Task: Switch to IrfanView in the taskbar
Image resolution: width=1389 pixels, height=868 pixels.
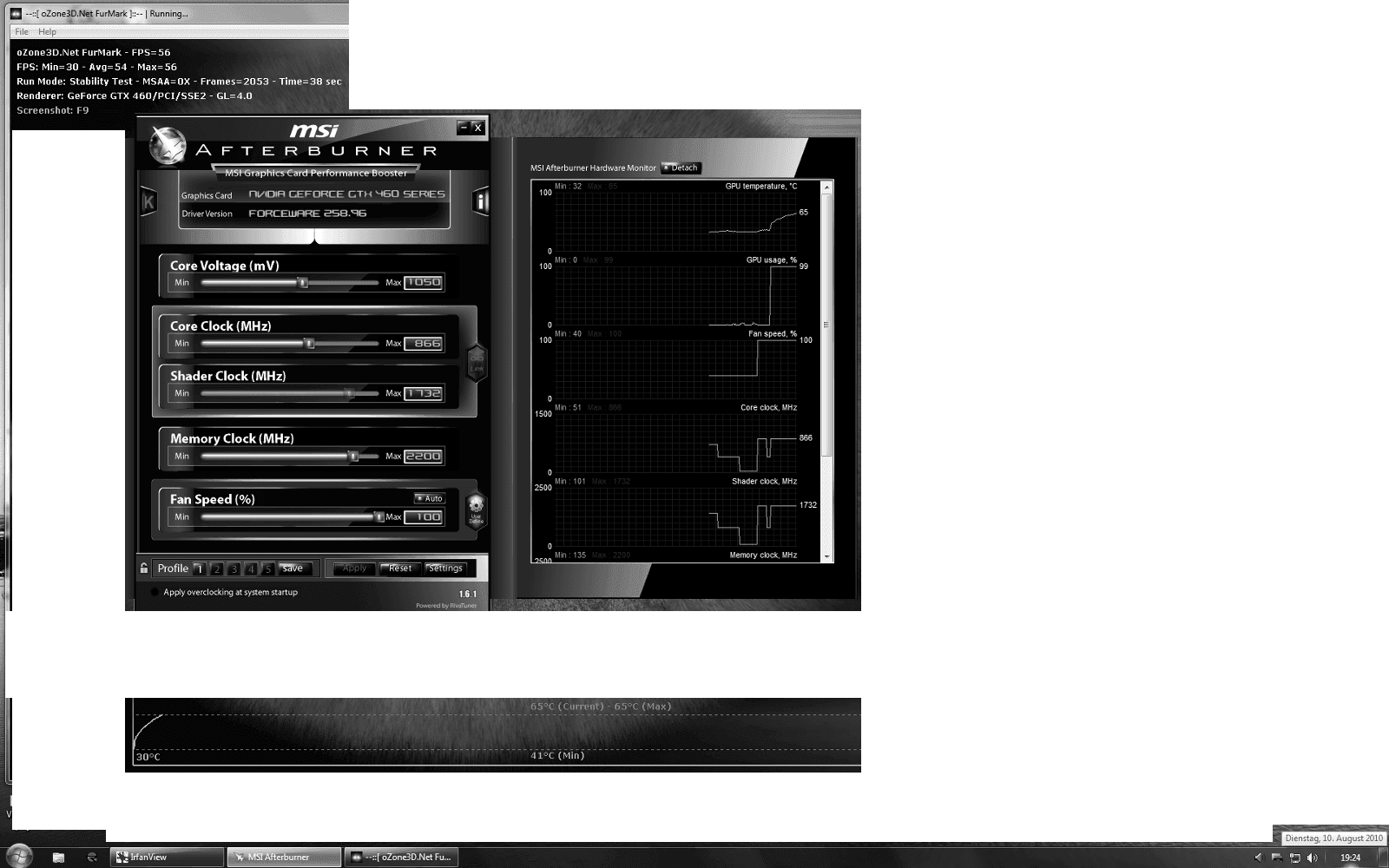Action: pos(167,857)
